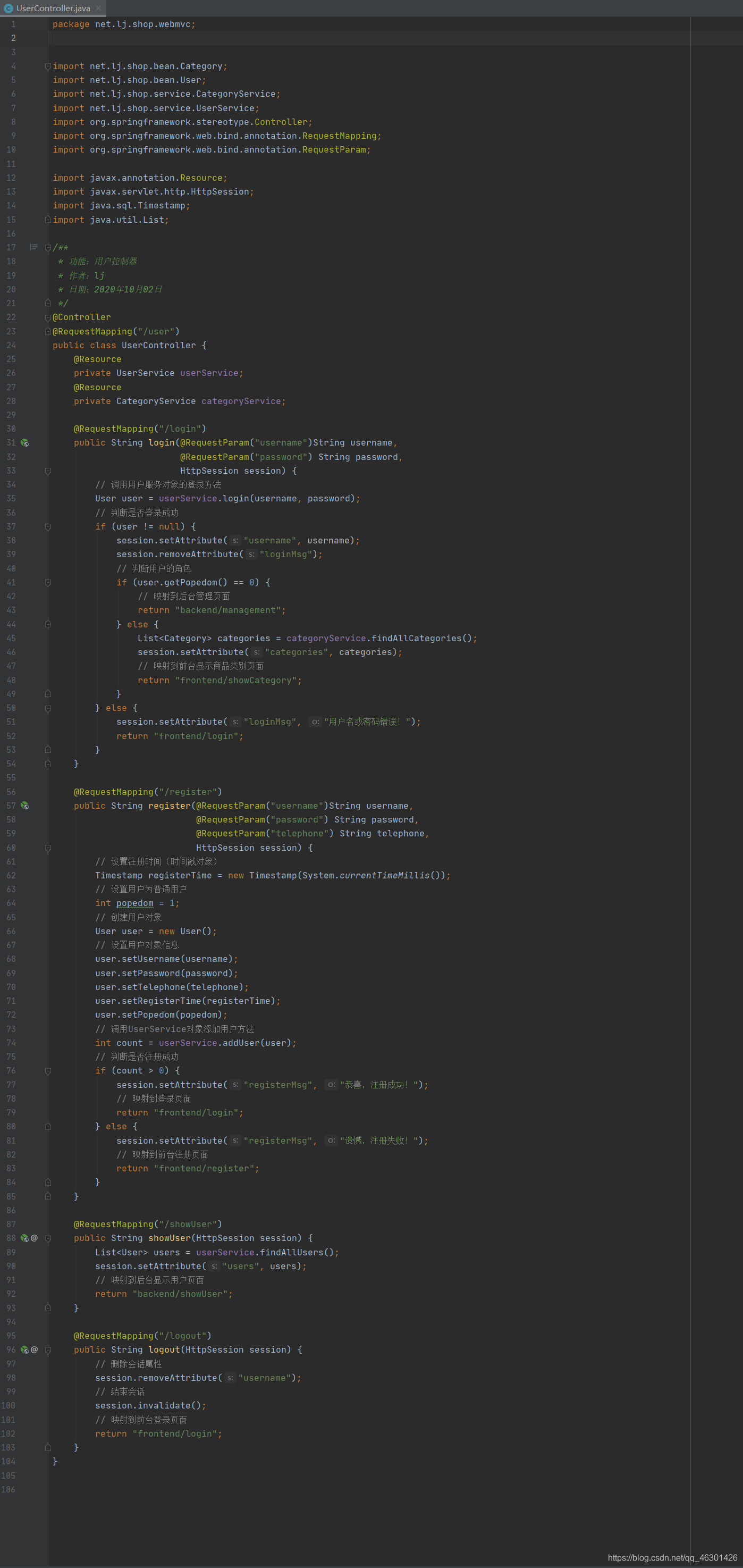Click the userService field on line 26
743x1568 pixels.
pyautogui.click(x=209, y=373)
